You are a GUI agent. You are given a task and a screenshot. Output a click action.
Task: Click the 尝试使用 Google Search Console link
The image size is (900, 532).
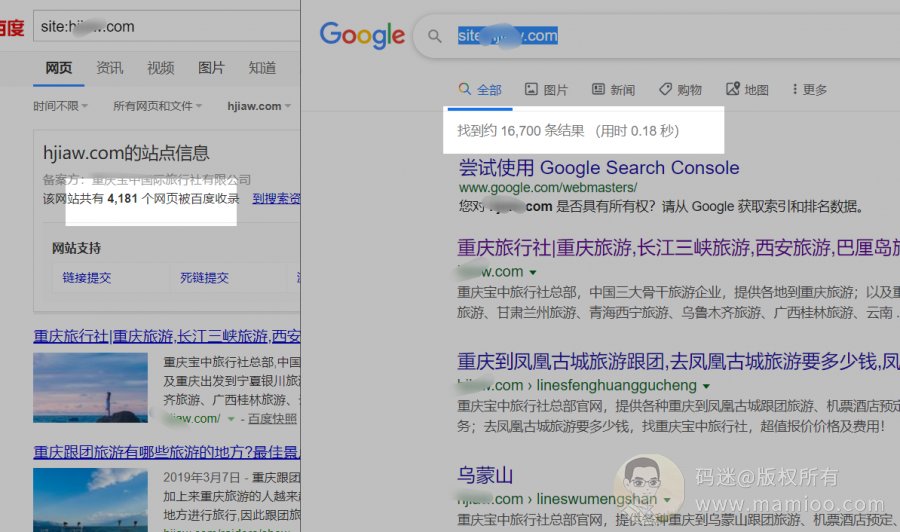point(599,168)
